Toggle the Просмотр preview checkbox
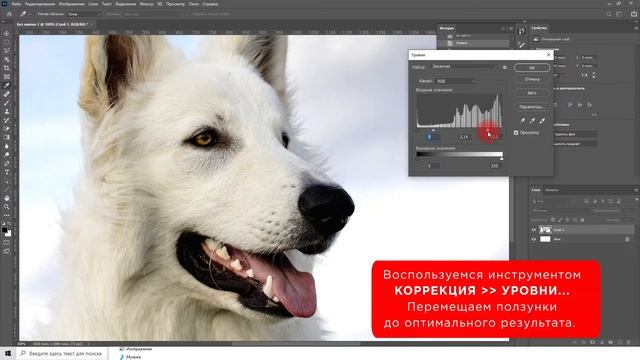 point(516,133)
